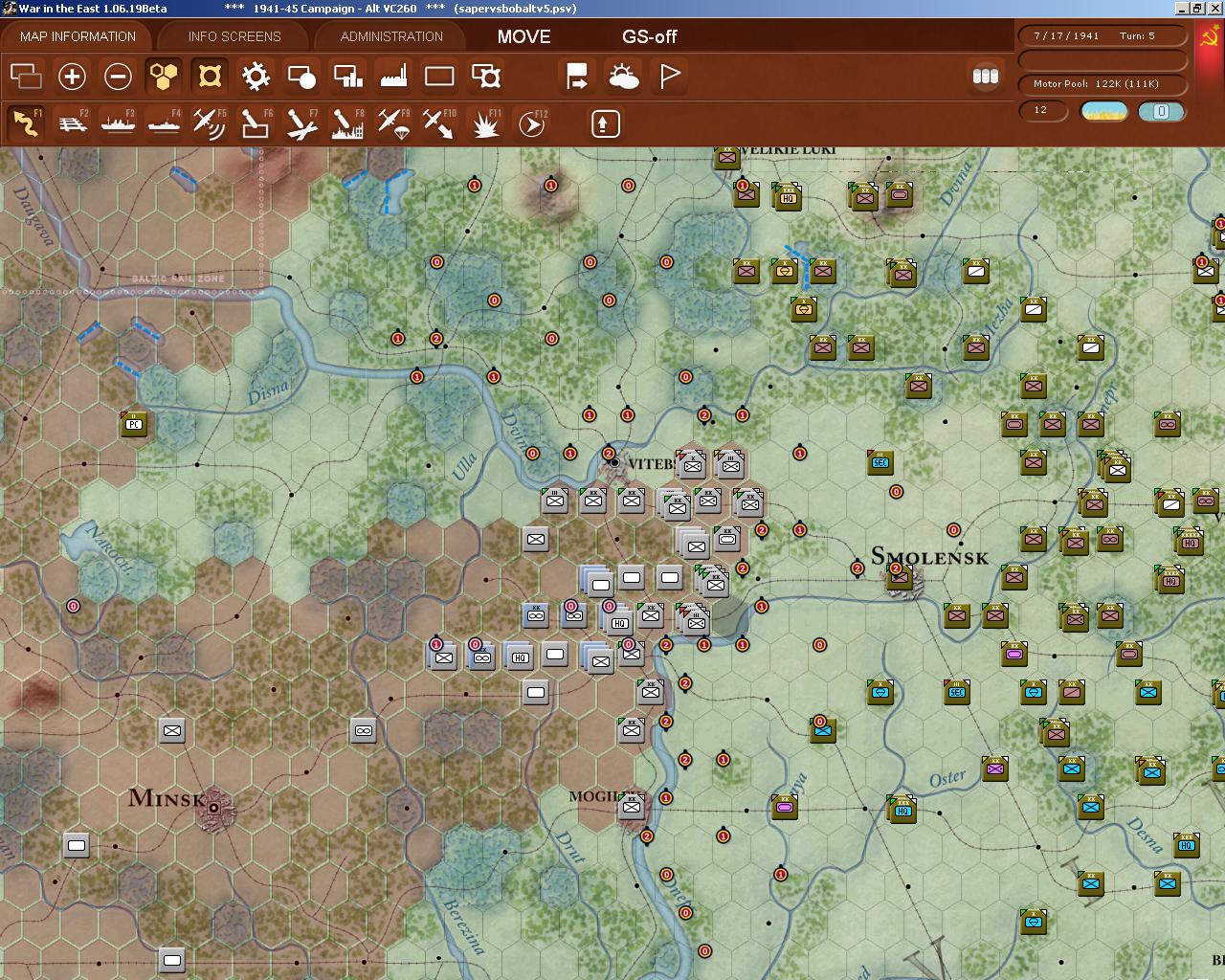This screenshot has width=1225, height=980.
Task: Select F4 amphibious transport mode
Action: (x=164, y=123)
